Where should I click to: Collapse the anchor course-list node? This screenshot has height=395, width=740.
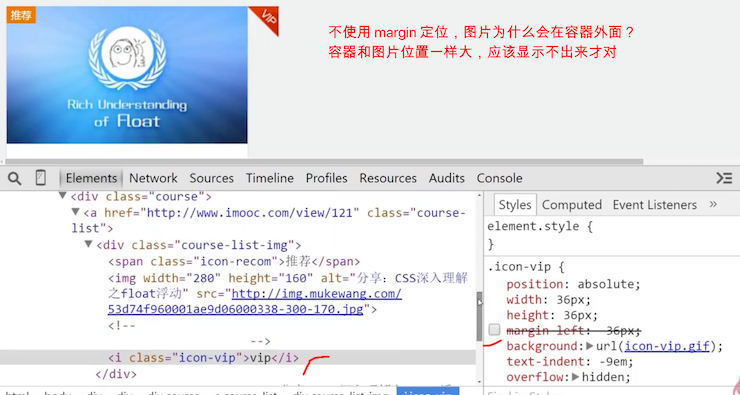(x=75, y=212)
